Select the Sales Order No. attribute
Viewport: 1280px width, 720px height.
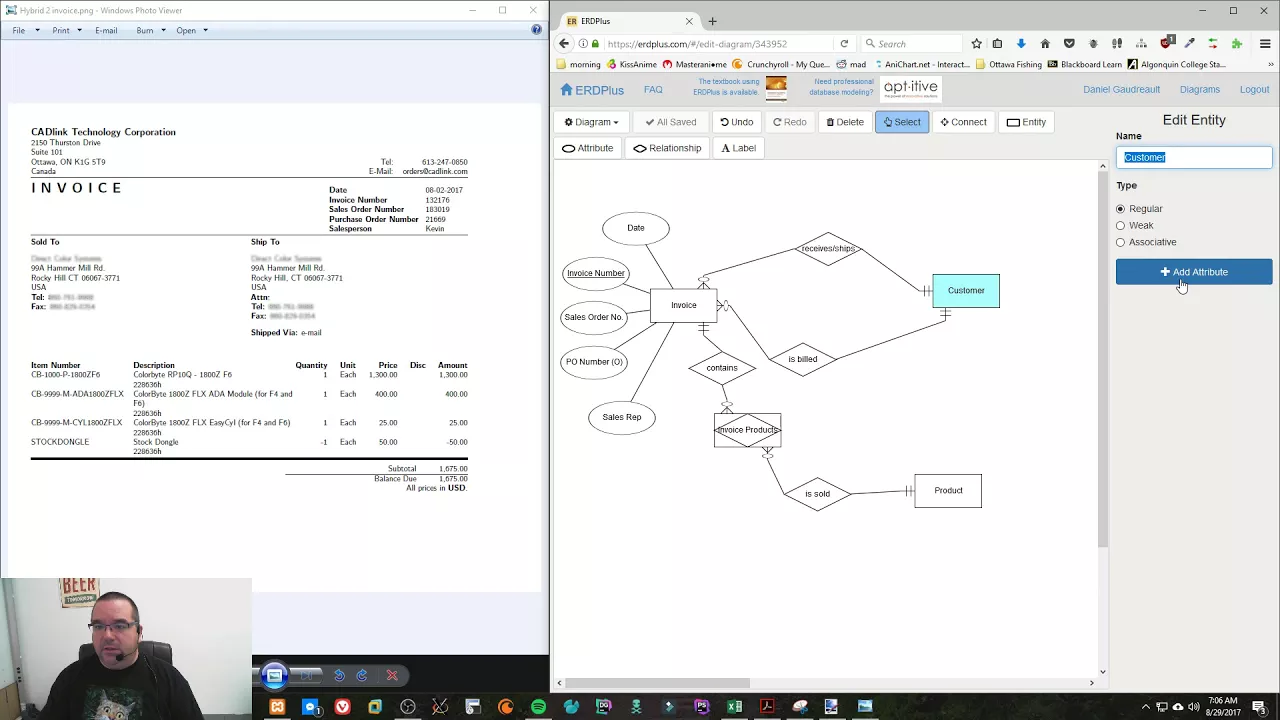point(594,317)
